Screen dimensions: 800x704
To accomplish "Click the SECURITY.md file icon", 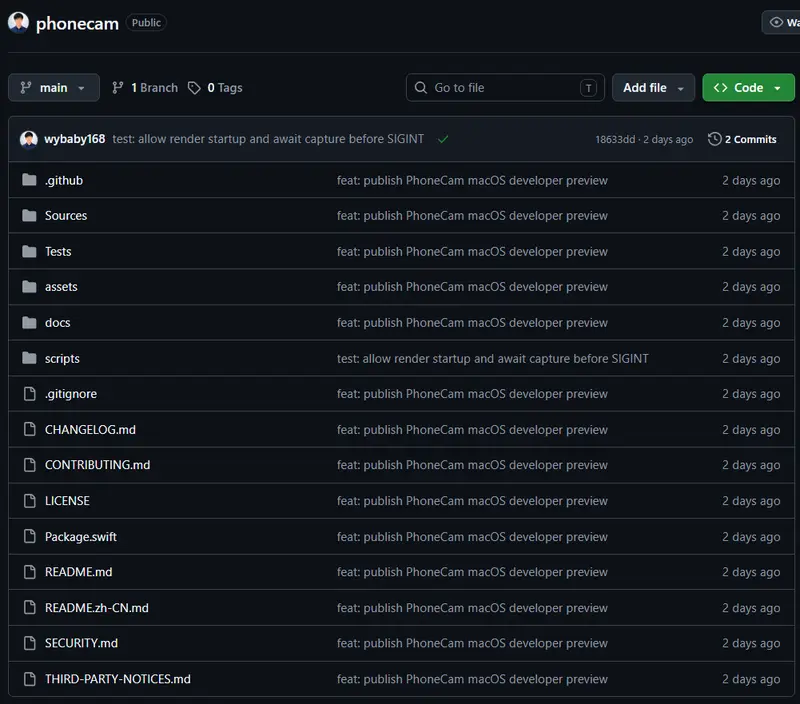I will pos(30,643).
